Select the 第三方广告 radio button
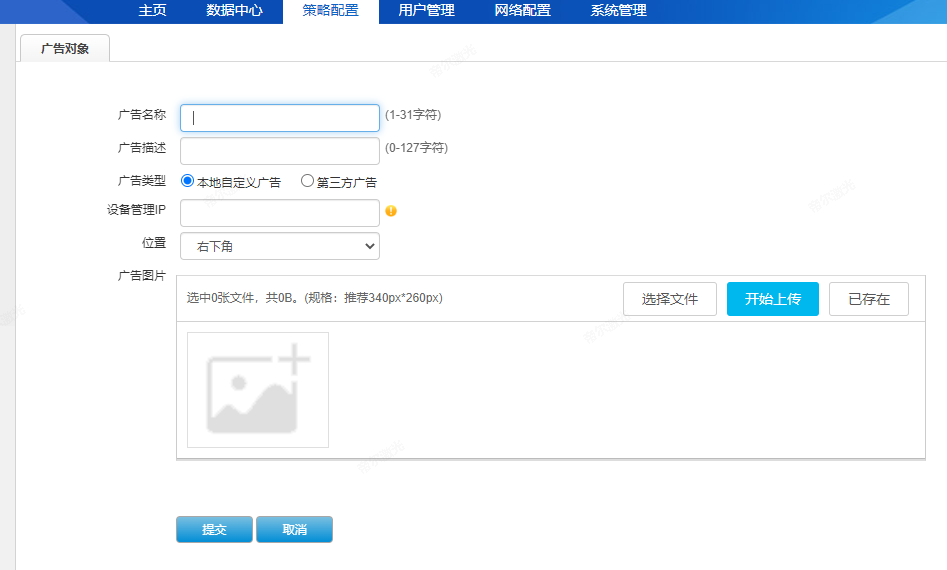Screen dimensions: 947x570 [307, 181]
